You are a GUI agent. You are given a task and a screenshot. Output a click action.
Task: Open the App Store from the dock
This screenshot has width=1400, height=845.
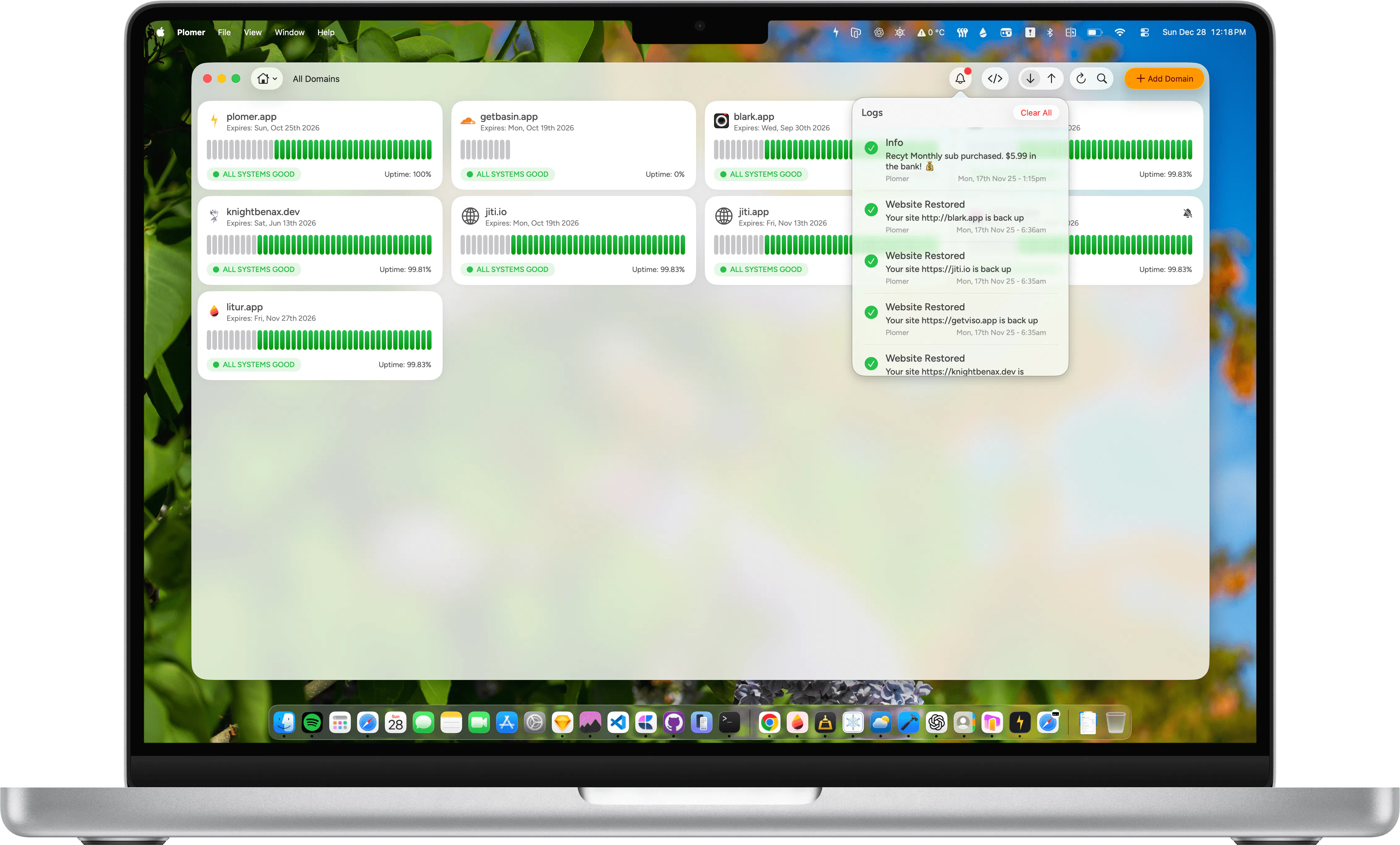click(x=507, y=722)
